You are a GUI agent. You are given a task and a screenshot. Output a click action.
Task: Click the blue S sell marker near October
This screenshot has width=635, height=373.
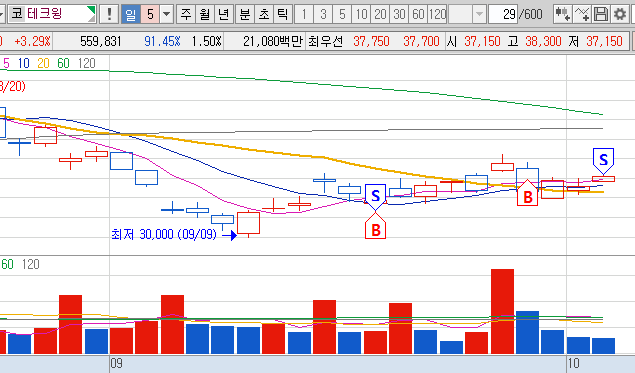click(x=603, y=160)
